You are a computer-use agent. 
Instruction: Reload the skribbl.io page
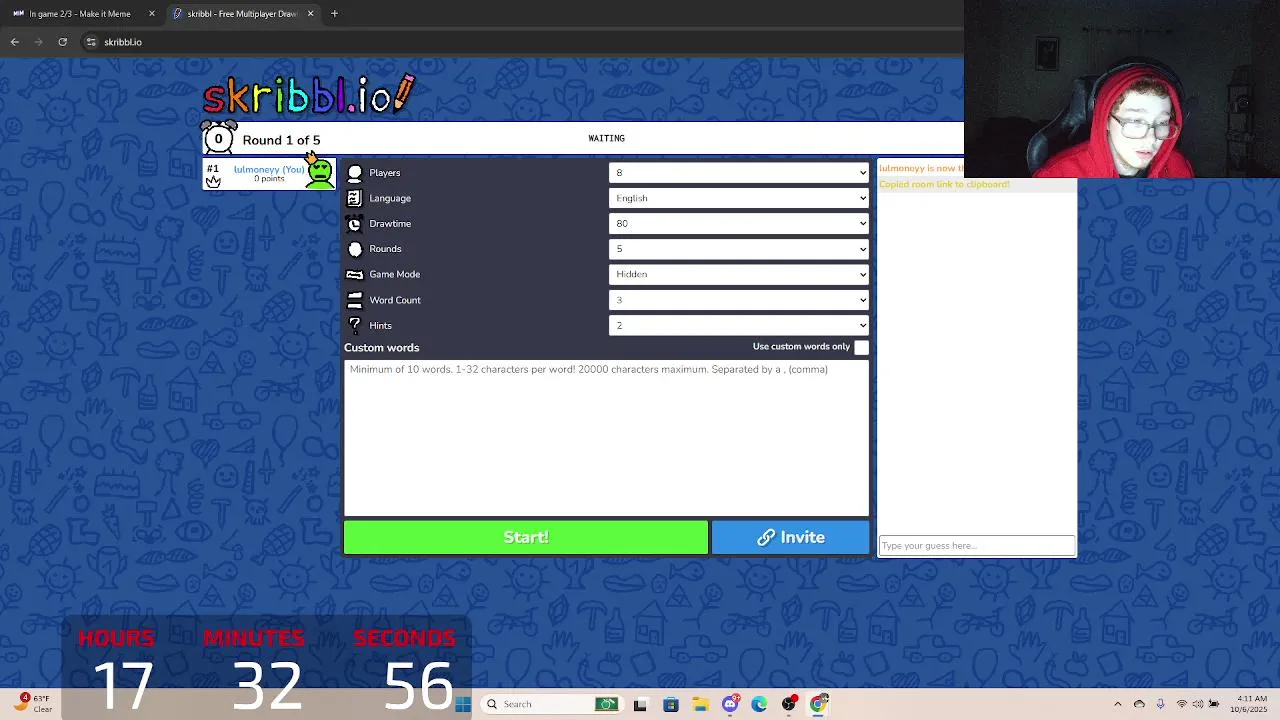click(x=62, y=42)
